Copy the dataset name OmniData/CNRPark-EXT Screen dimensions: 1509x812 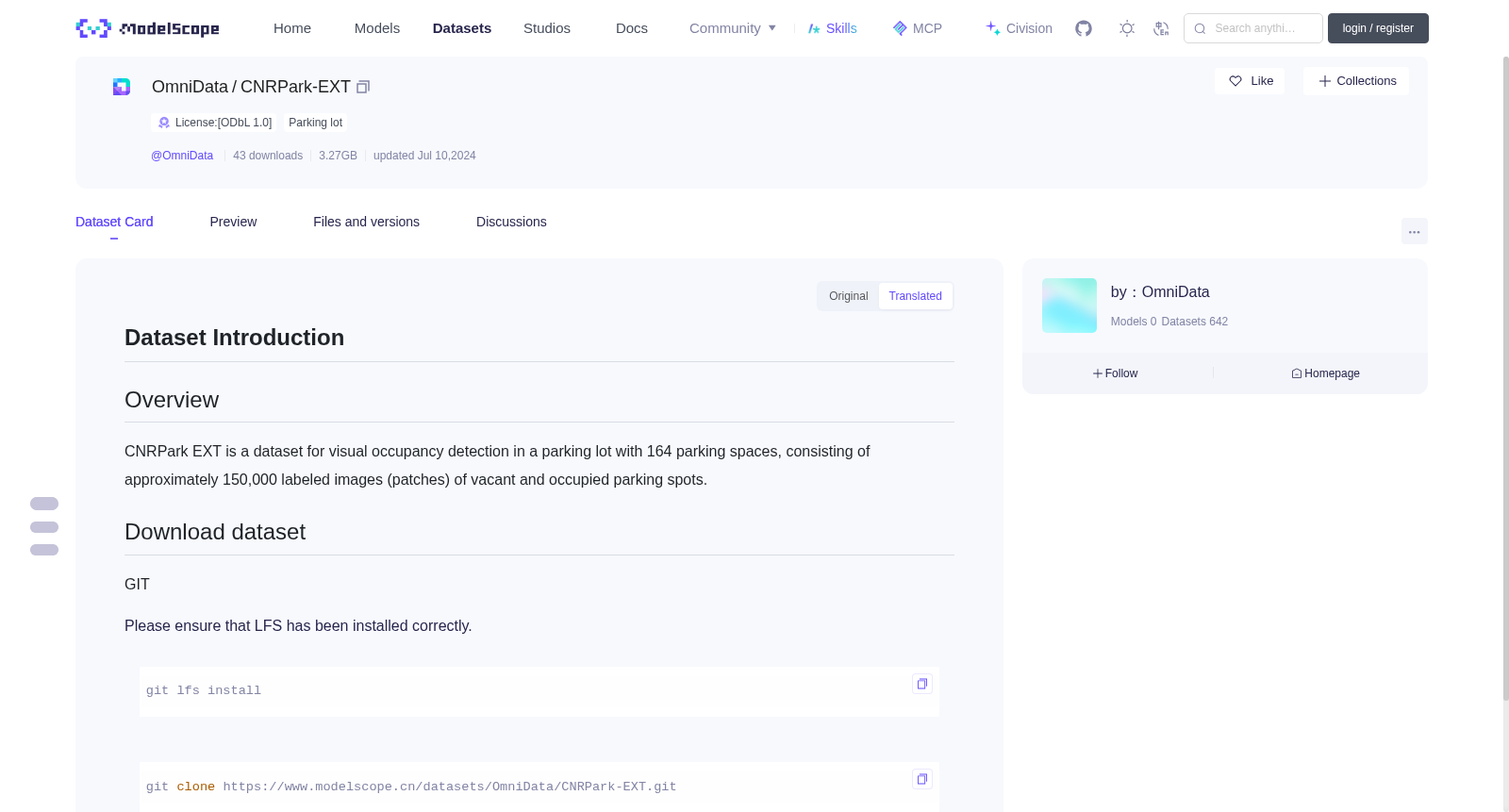click(363, 87)
